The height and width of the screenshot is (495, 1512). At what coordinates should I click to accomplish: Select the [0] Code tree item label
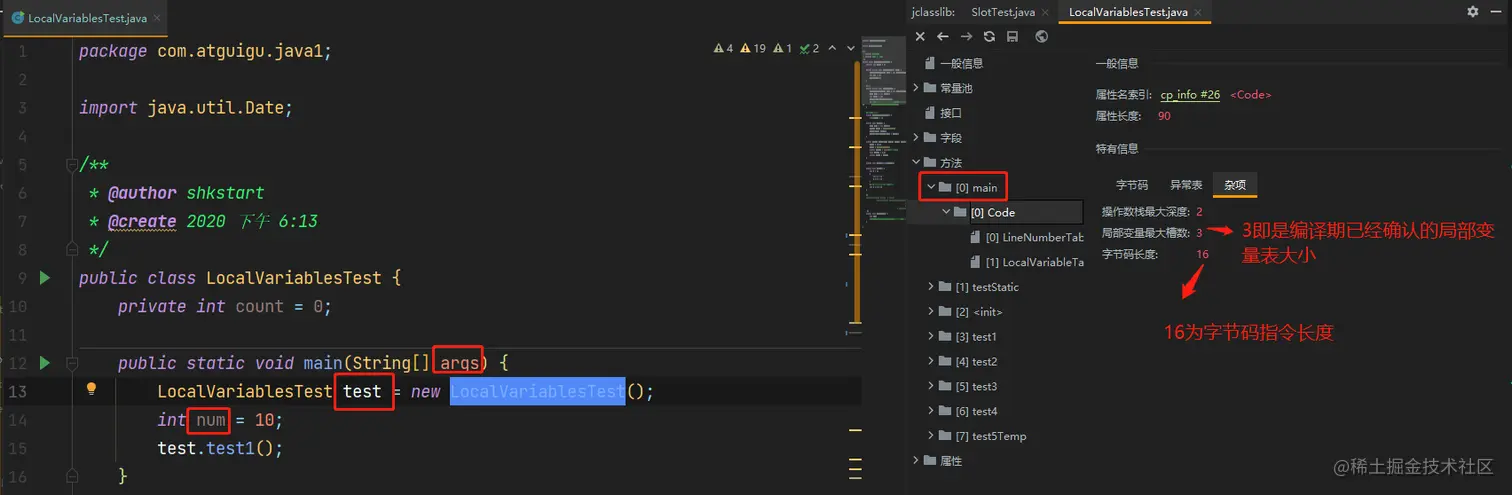[993, 212]
